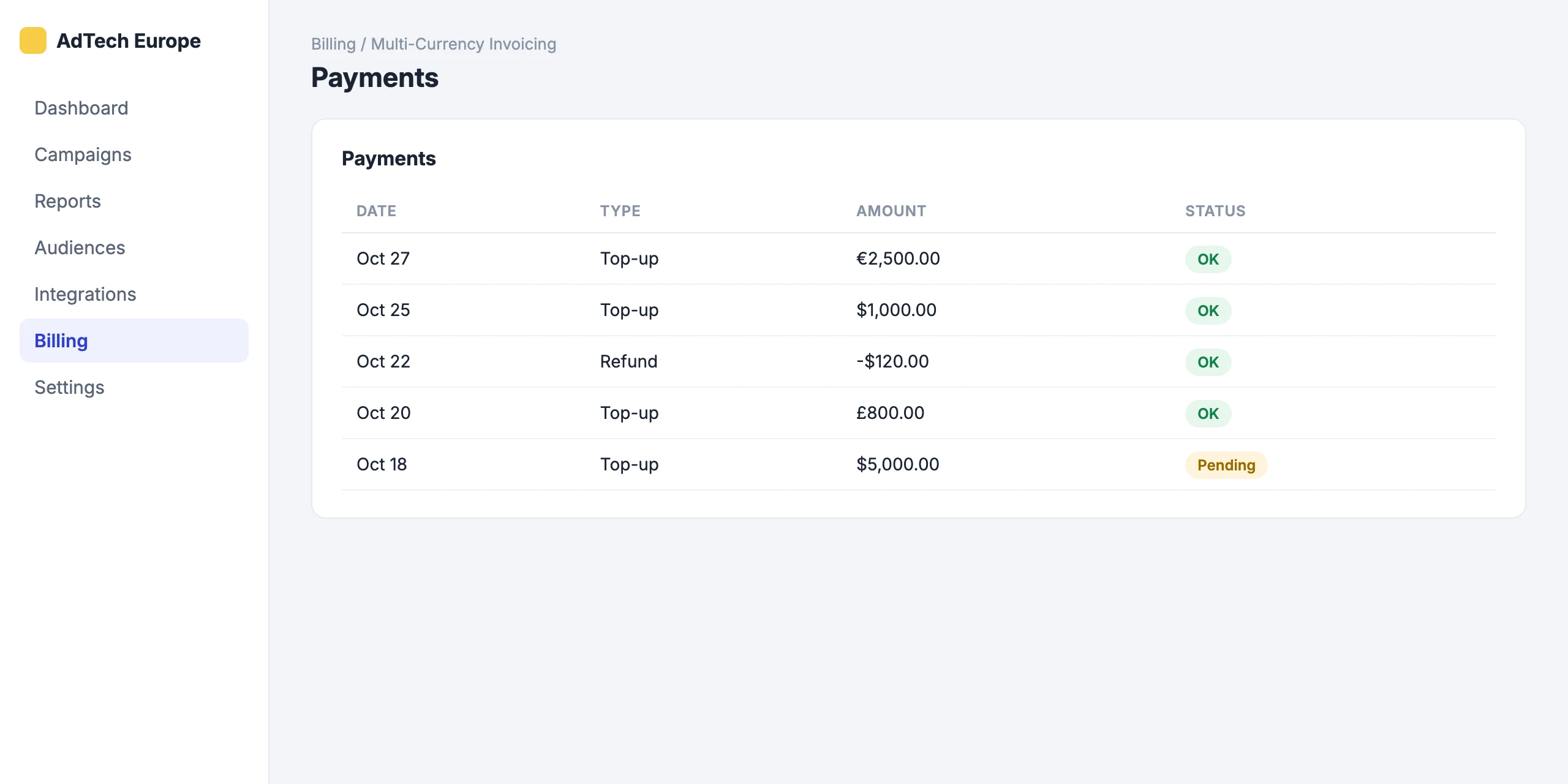Open the Integrations sidebar item
This screenshot has width=1568, height=784.
tap(134, 294)
